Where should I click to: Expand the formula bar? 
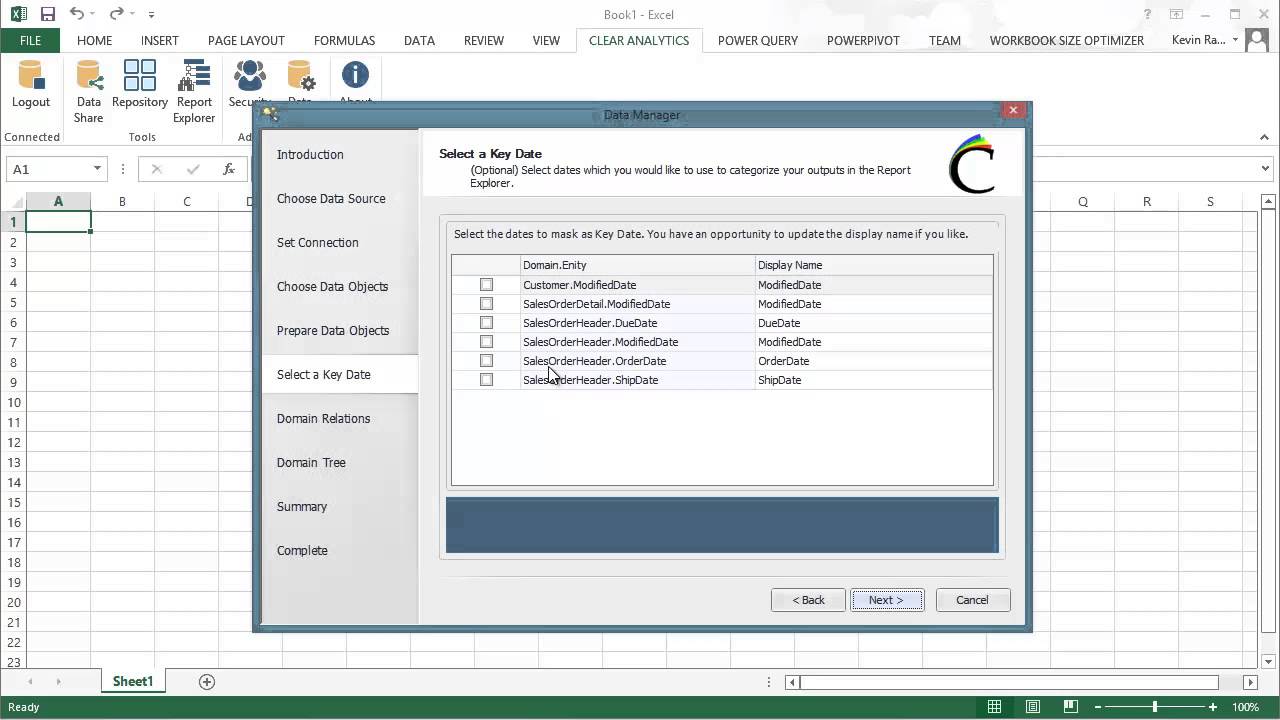click(1265, 169)
